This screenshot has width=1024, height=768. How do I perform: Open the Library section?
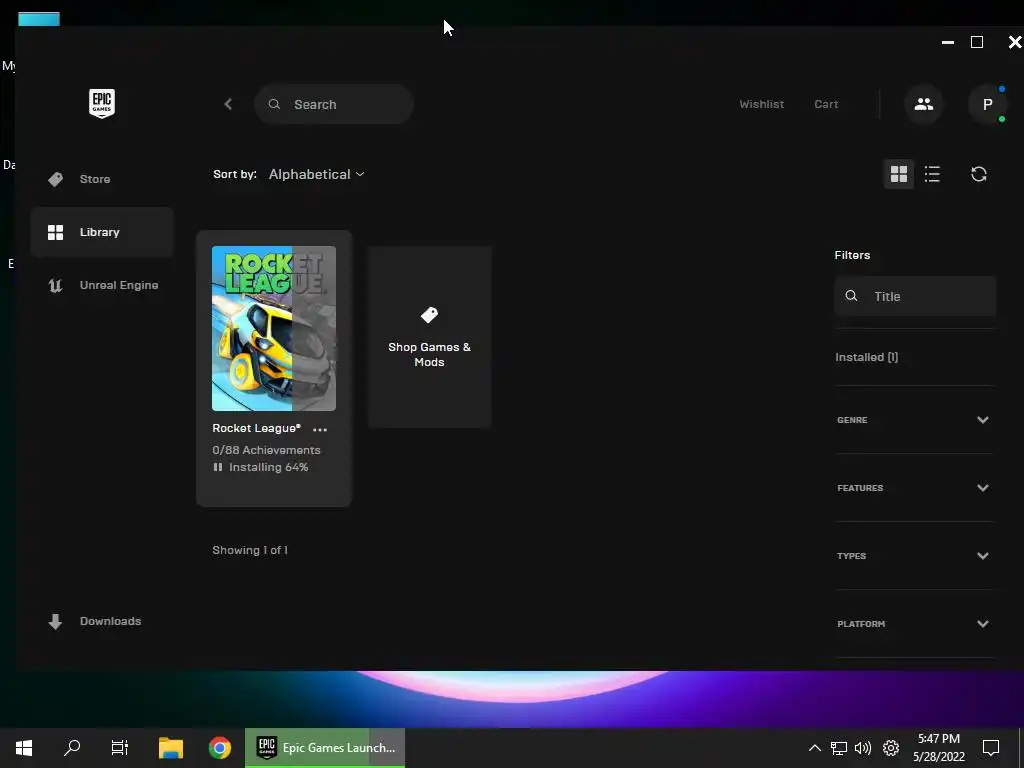click(x=102, y=232)
